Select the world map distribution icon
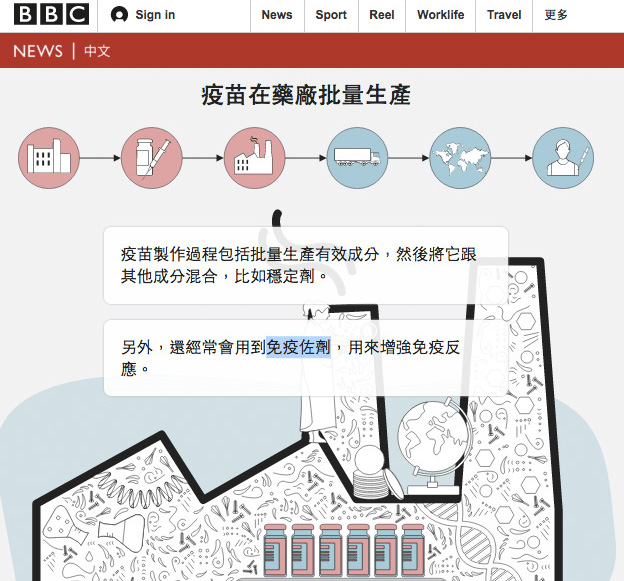624x581 pixels. coord(460,158)
